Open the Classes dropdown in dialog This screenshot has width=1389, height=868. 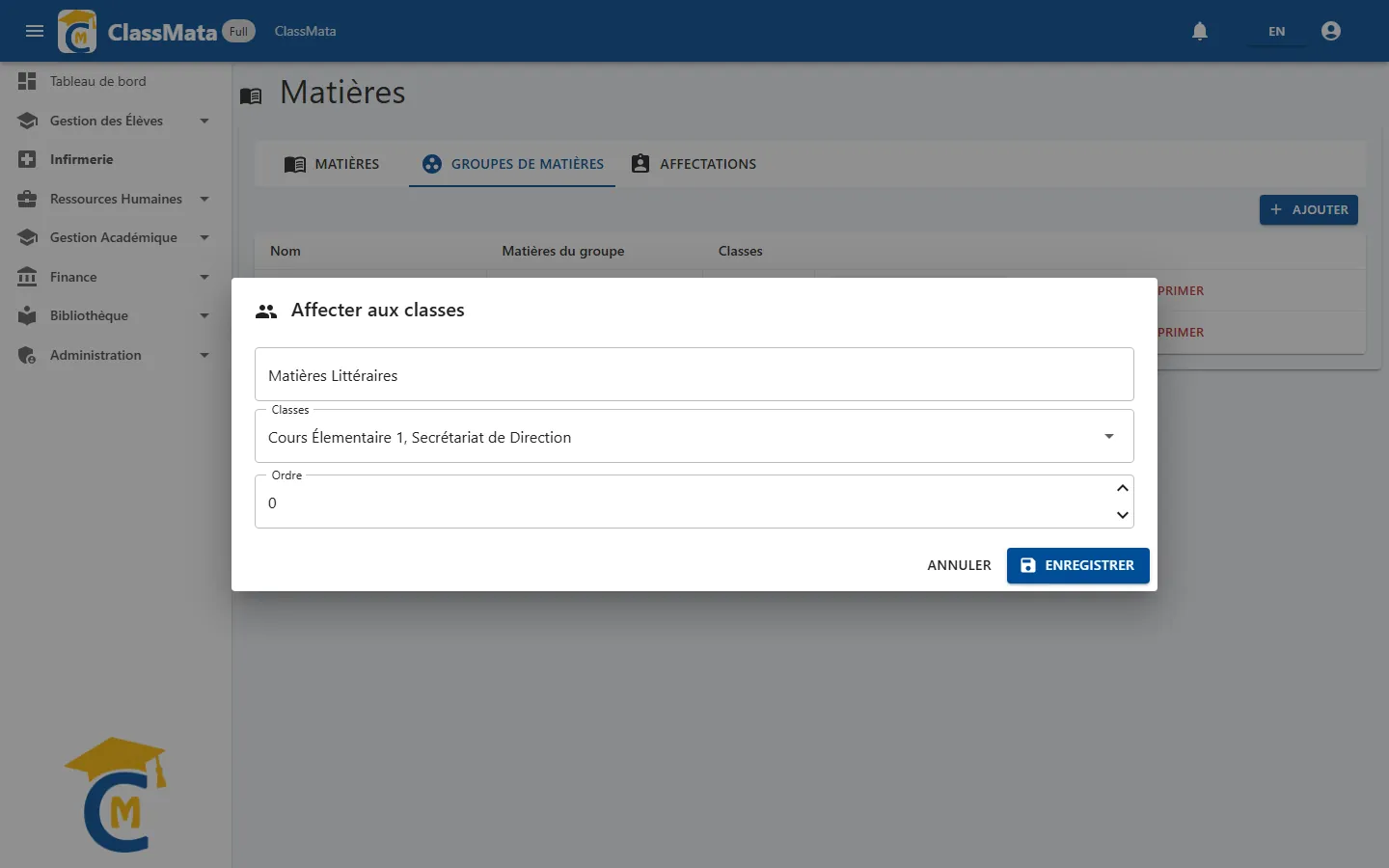point(694,437)
